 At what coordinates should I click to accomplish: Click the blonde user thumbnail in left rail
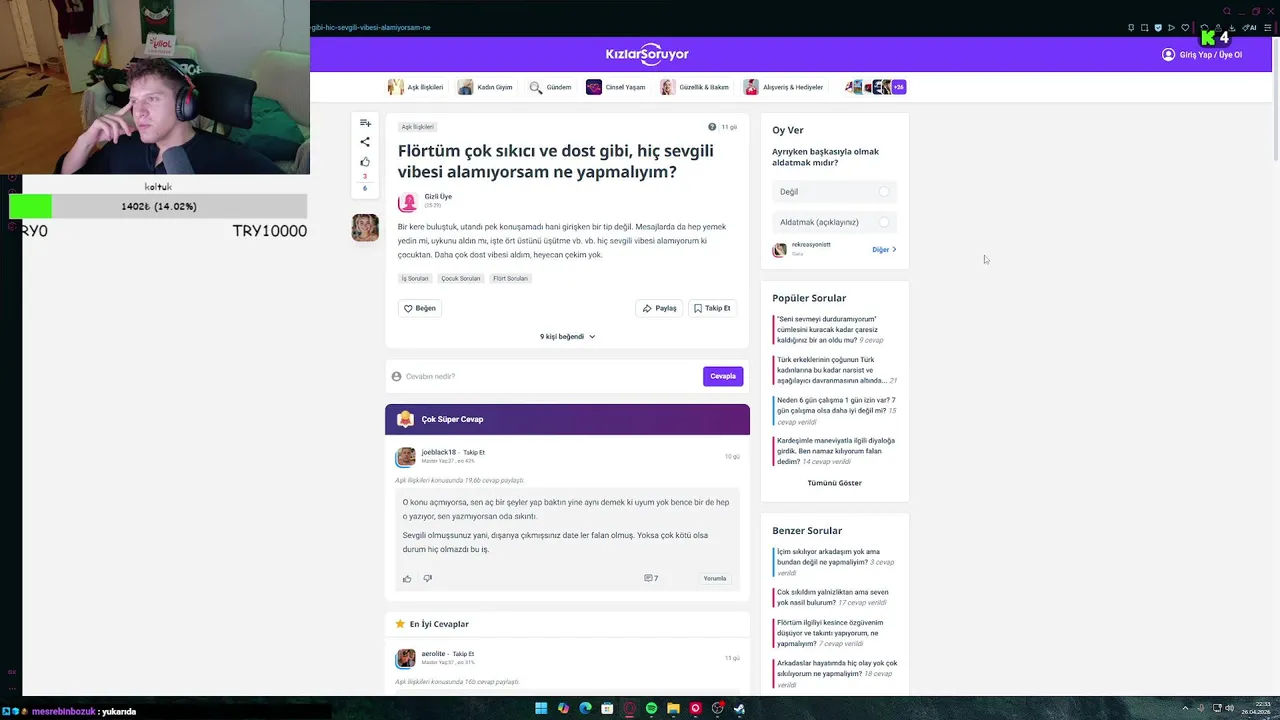click(365, 227)
